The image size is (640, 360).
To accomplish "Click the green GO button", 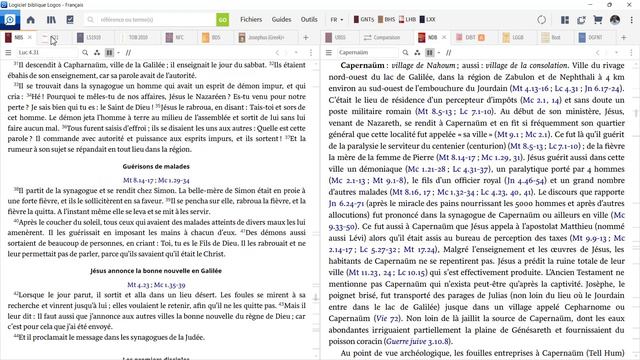I will pos(222,20).
